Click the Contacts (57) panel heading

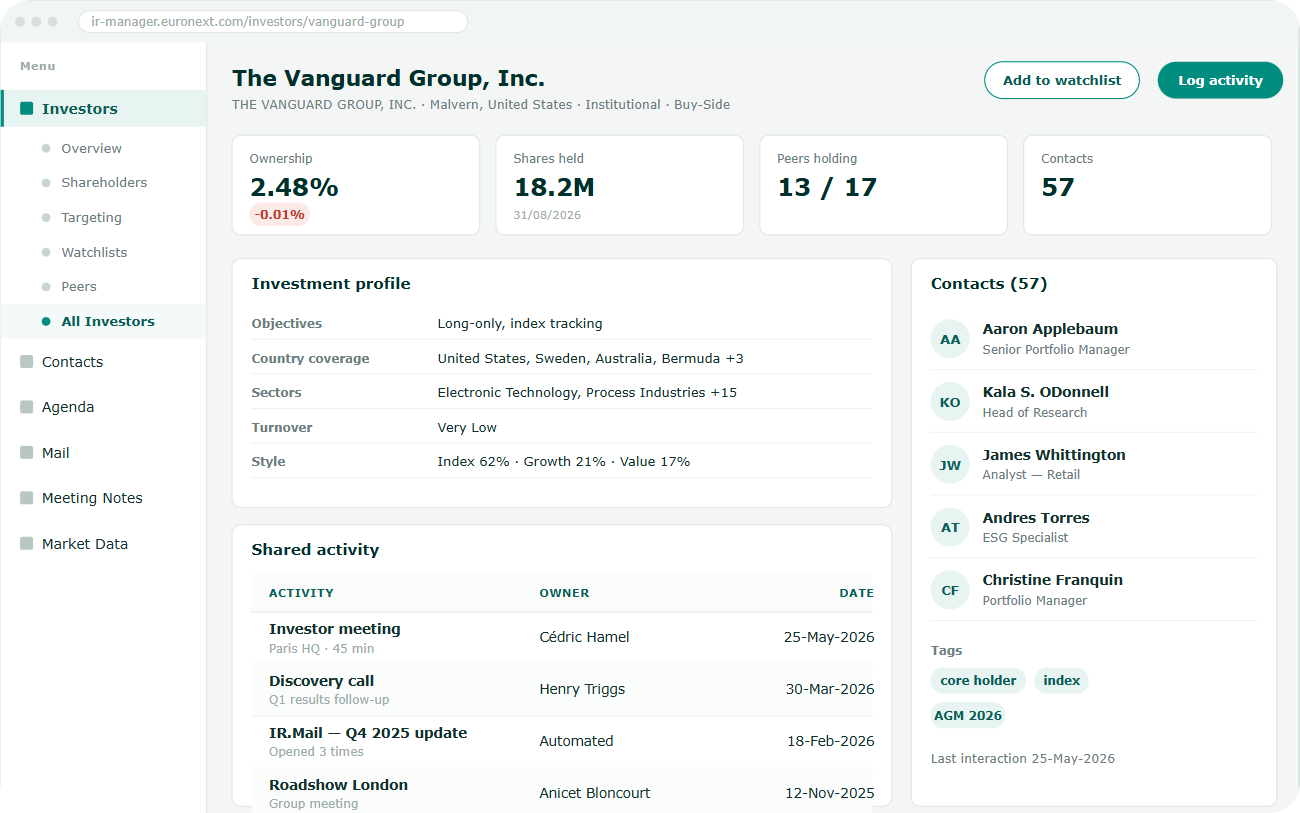pos(989,284)
